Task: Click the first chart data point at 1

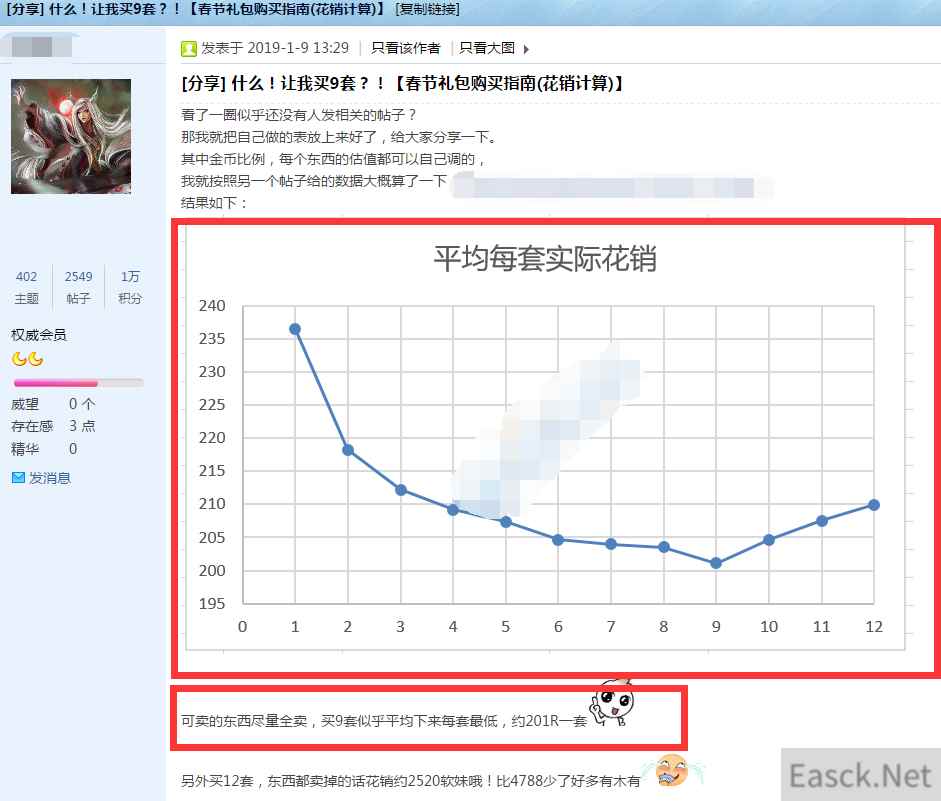Action: click(295, 329)
